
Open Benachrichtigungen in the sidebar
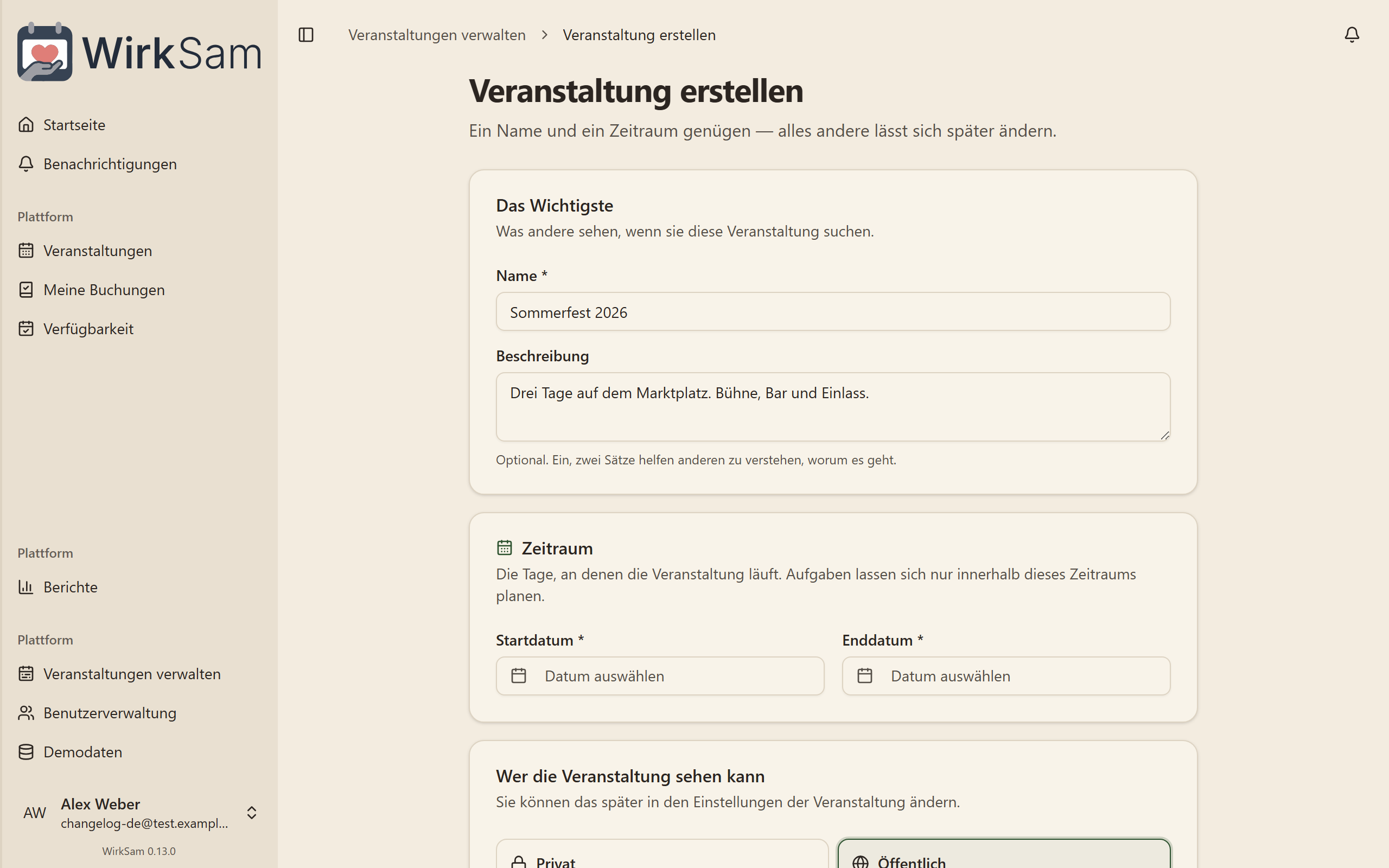point(138,164)
